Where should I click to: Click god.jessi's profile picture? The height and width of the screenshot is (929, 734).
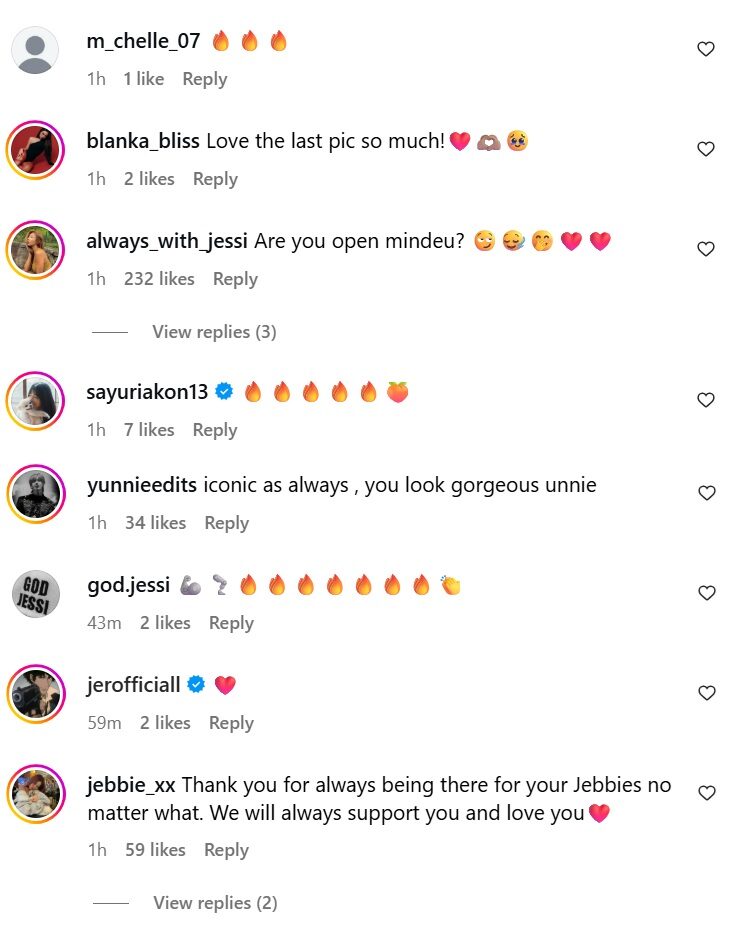pos(35,592)
